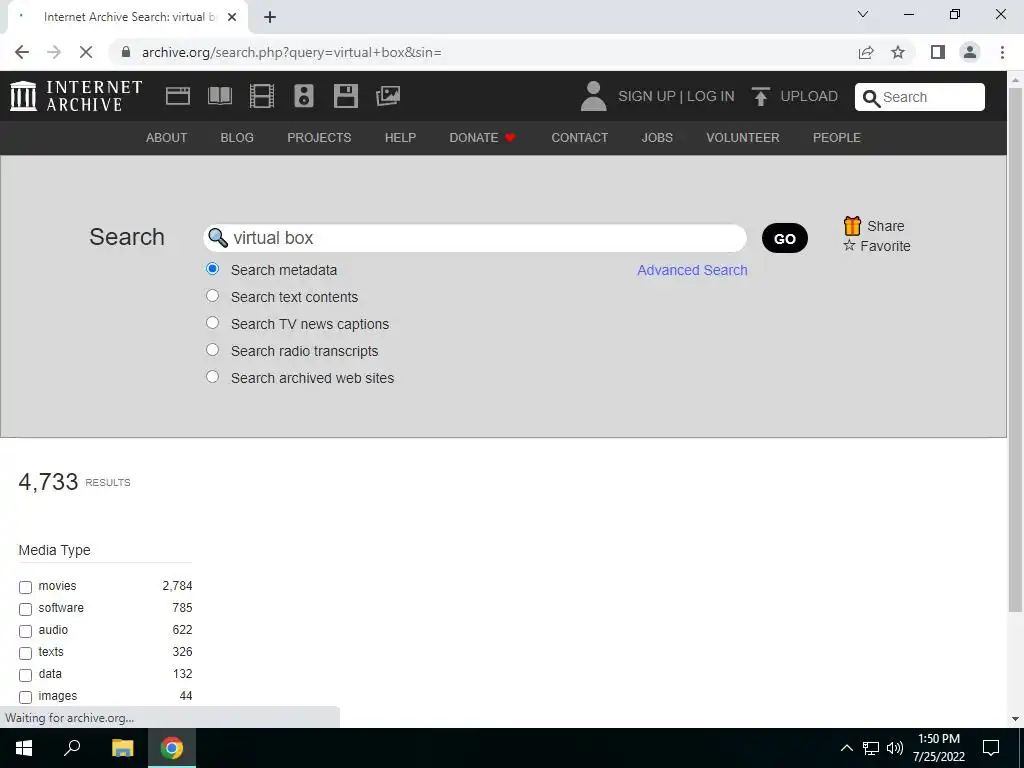Image resolution: width=1024 pixels, height=768 pixels.
Task: Click magnifier icon in top-right search field
Action: (871, 98)
